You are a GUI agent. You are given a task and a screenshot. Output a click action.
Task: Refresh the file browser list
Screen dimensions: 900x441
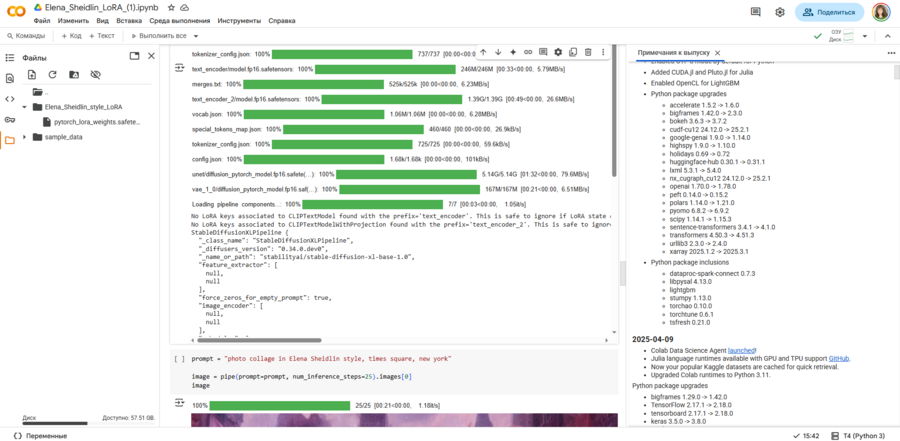[x=52, y=75]
